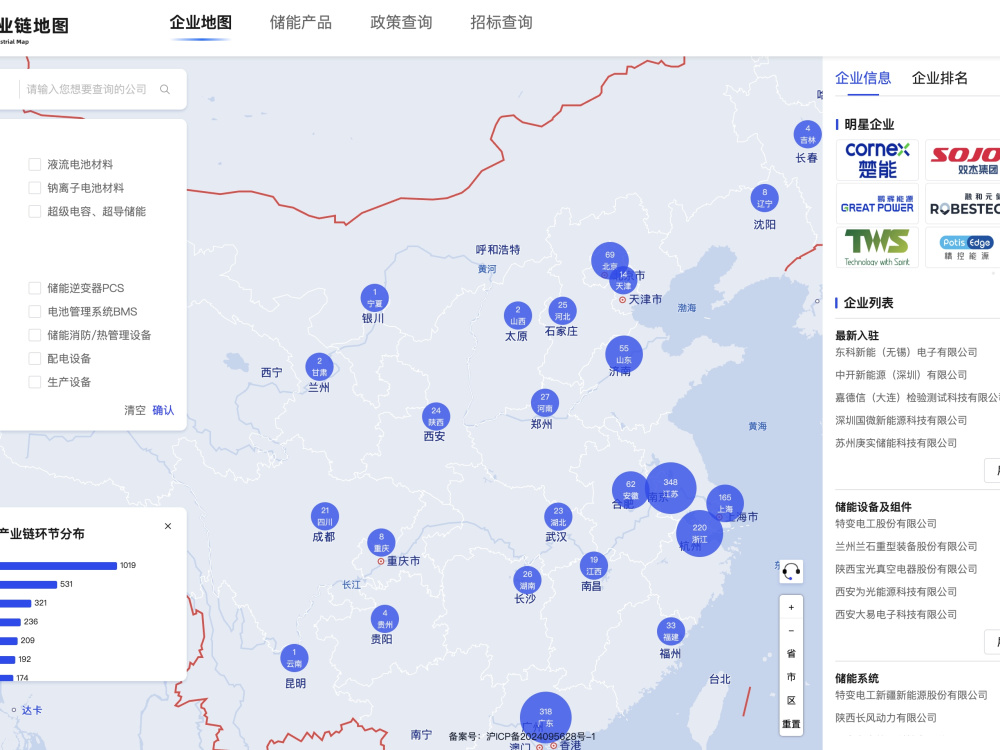The width and height of the screenshot is (1000, 750).
Task: Open 中开新能源（深圳）有限公司 link
Action: tap(901, 375)
